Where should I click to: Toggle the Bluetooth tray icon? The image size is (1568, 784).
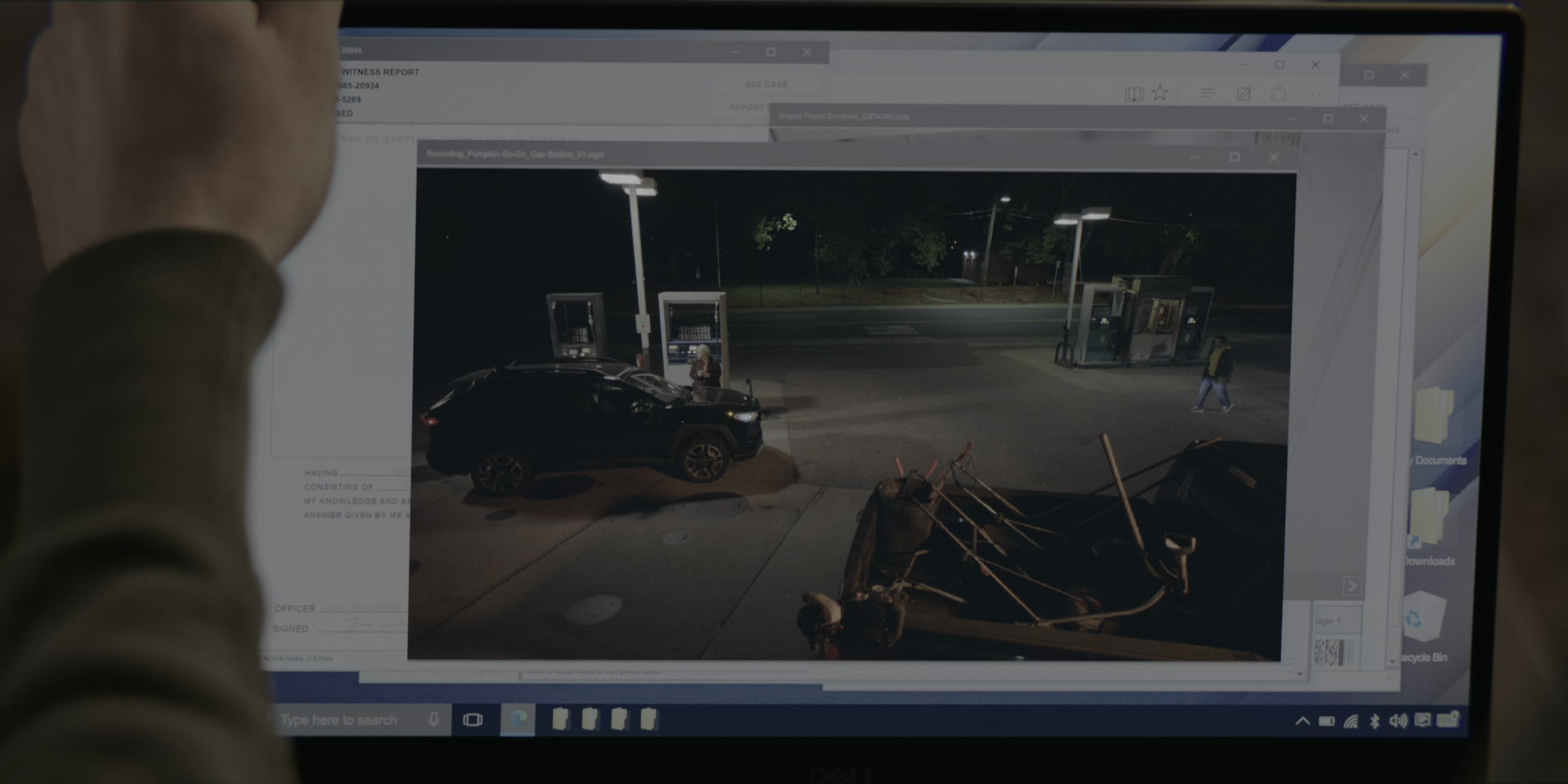pos(1374,721)
